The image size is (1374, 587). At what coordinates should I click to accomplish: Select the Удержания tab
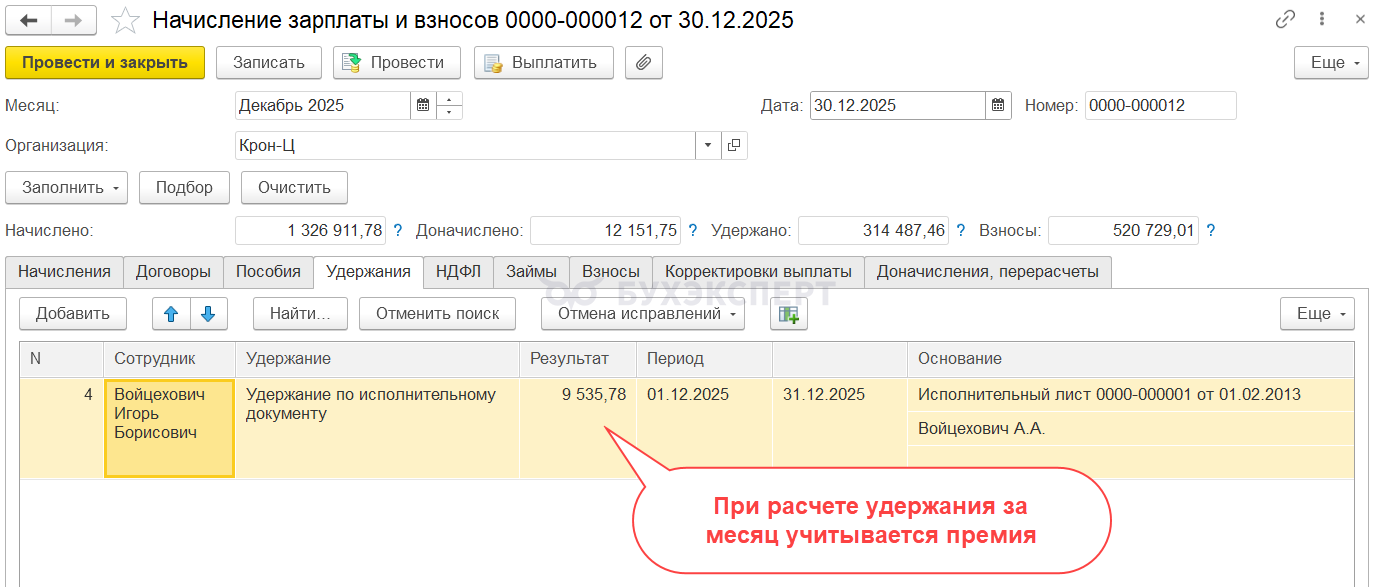click(x=368, y=271)
